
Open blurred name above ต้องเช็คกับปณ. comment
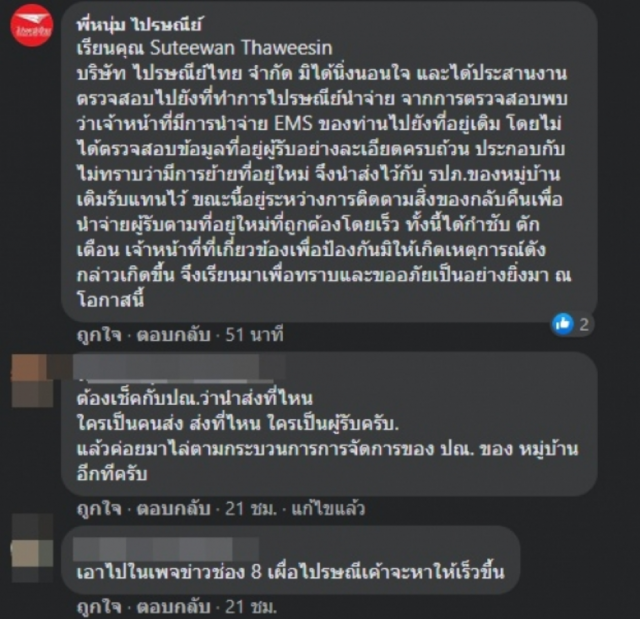pos(176,368)
